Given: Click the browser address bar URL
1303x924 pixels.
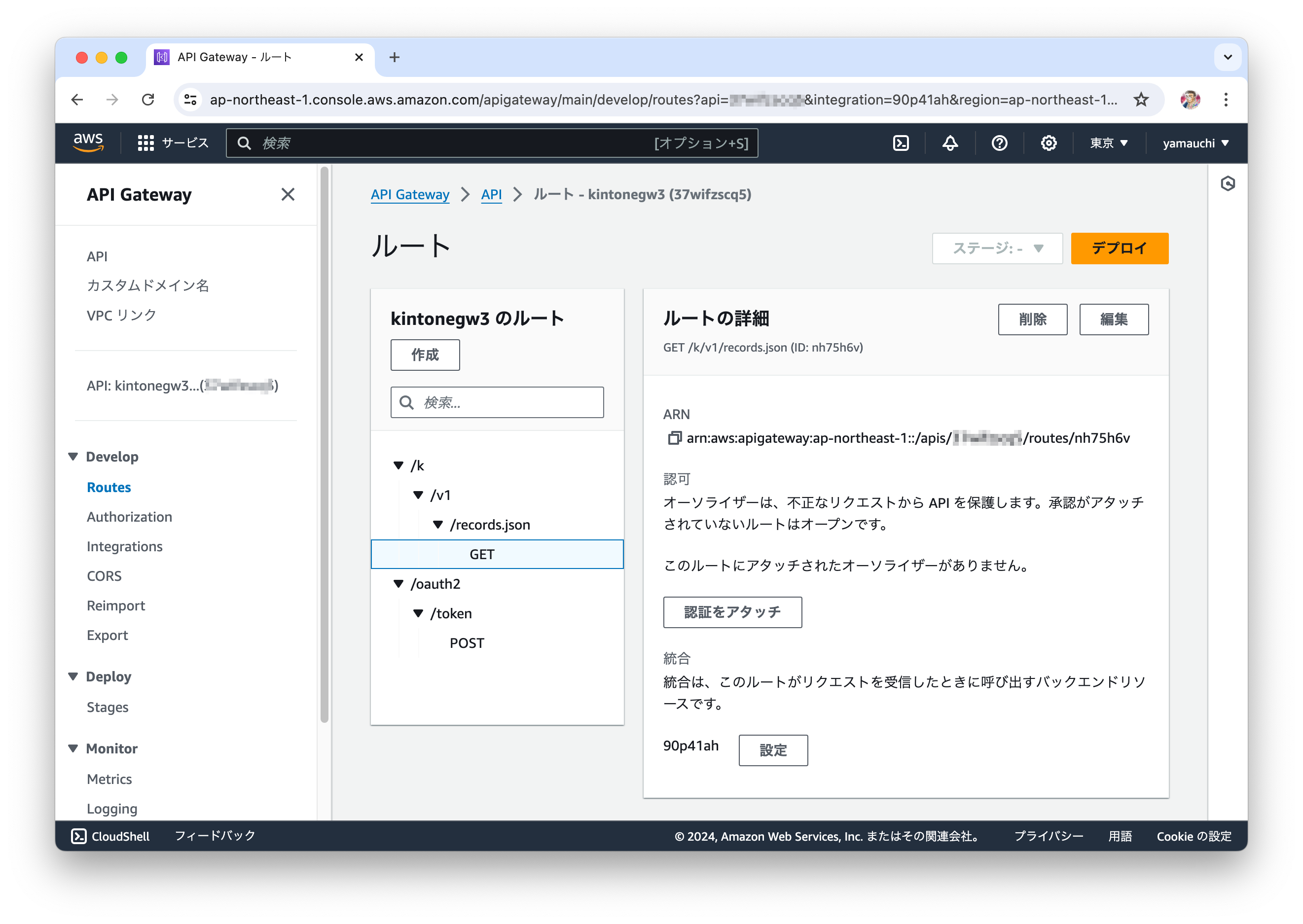Looking at the screenshot, I should point(663,100).
